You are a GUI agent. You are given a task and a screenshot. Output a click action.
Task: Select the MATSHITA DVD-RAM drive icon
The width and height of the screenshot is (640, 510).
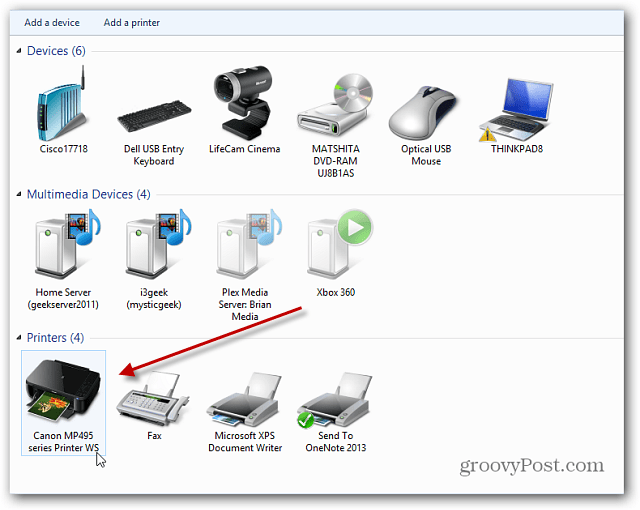336,106
